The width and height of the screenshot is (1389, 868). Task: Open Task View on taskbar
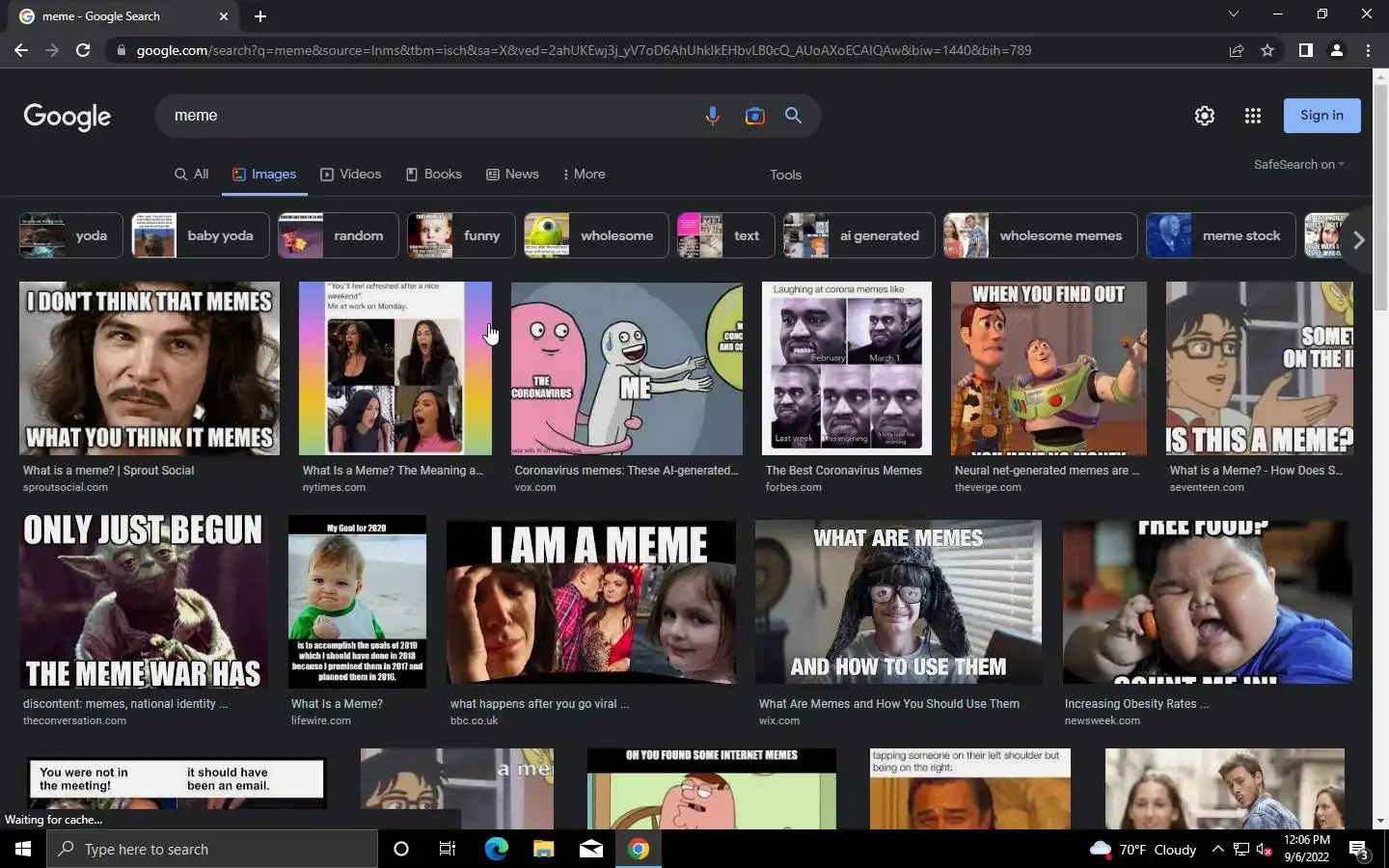pos(448,849)
